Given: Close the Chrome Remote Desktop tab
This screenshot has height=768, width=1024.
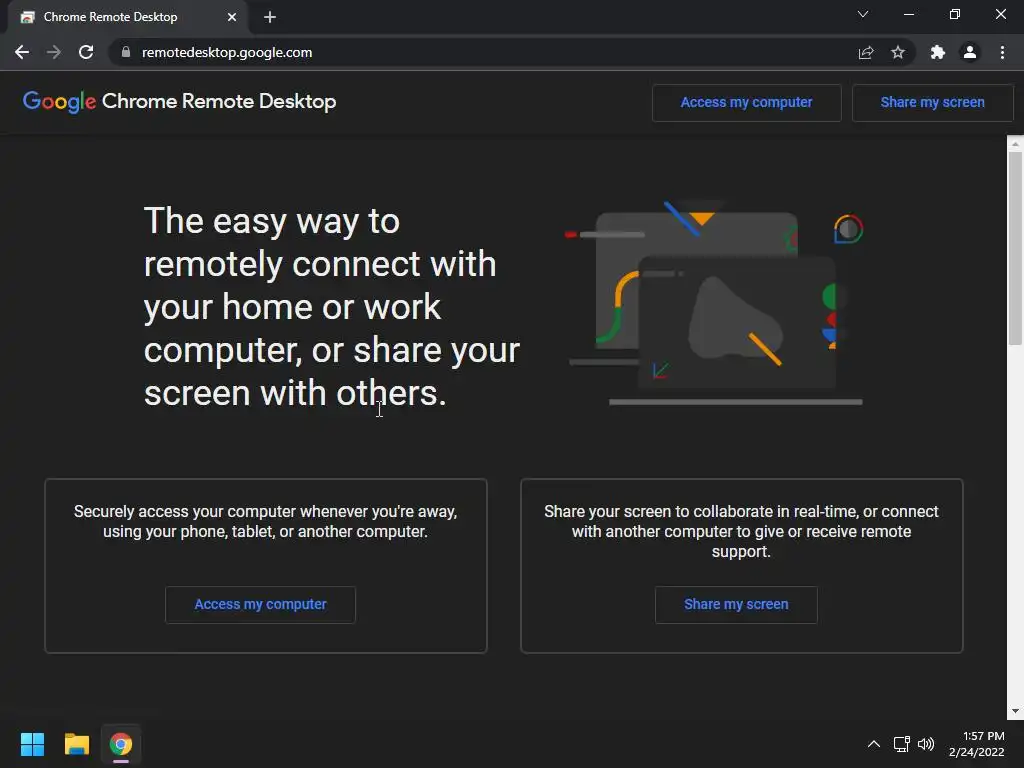Looking at the screenshot, I should (232, 17).
